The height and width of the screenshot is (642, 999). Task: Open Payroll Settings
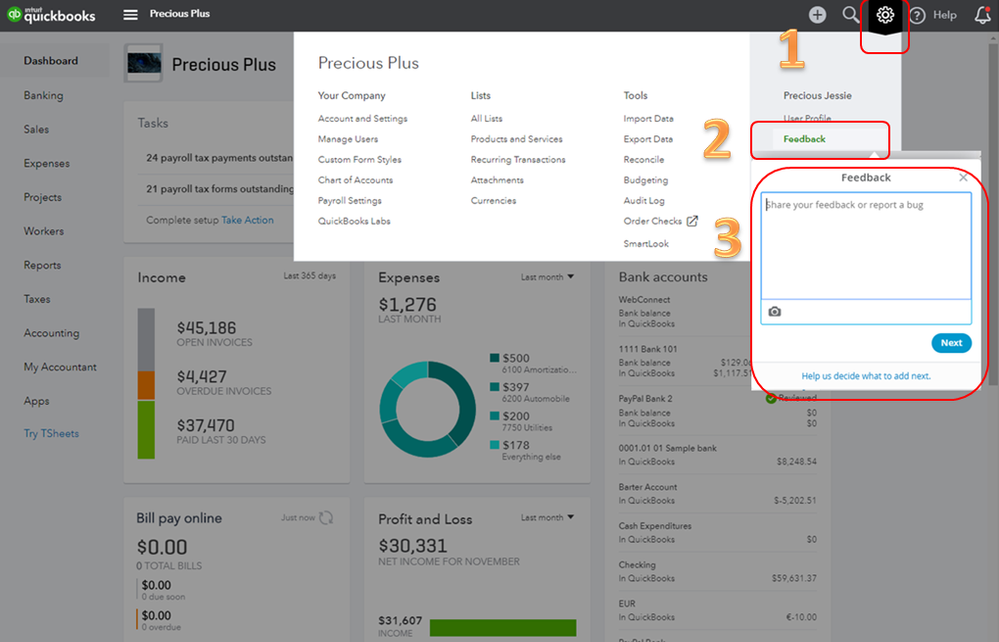pos(350,200)
